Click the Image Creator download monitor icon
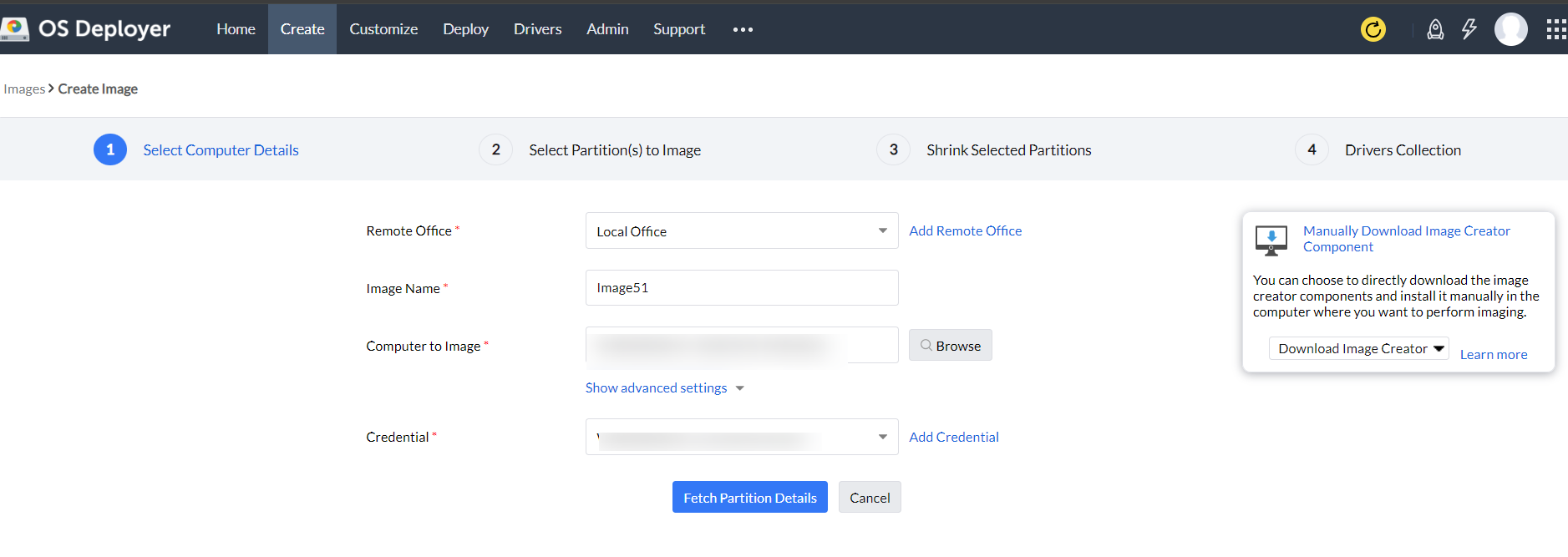 [1271, 240]
